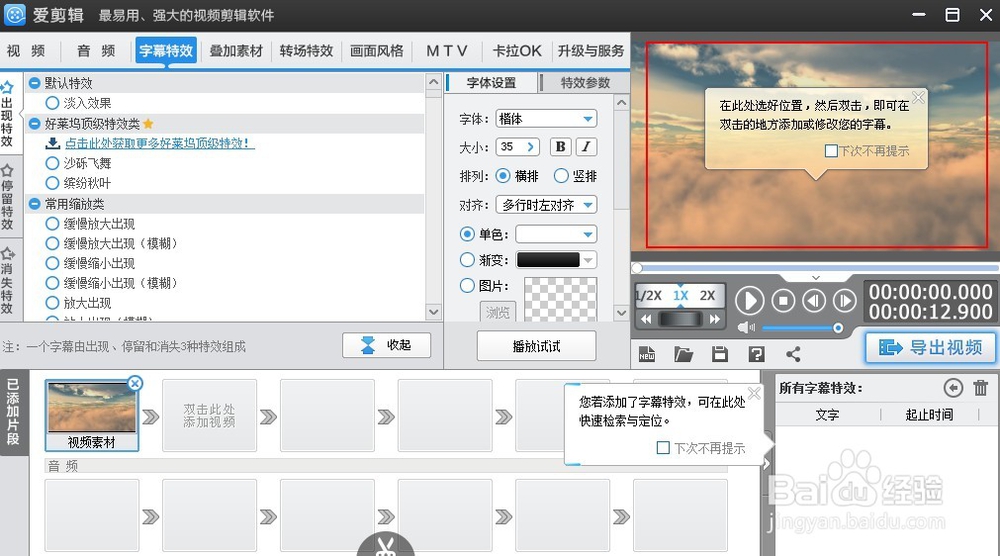1000x556 pixels.
Task: Open the 画面风格 tab
Action: 376,50
